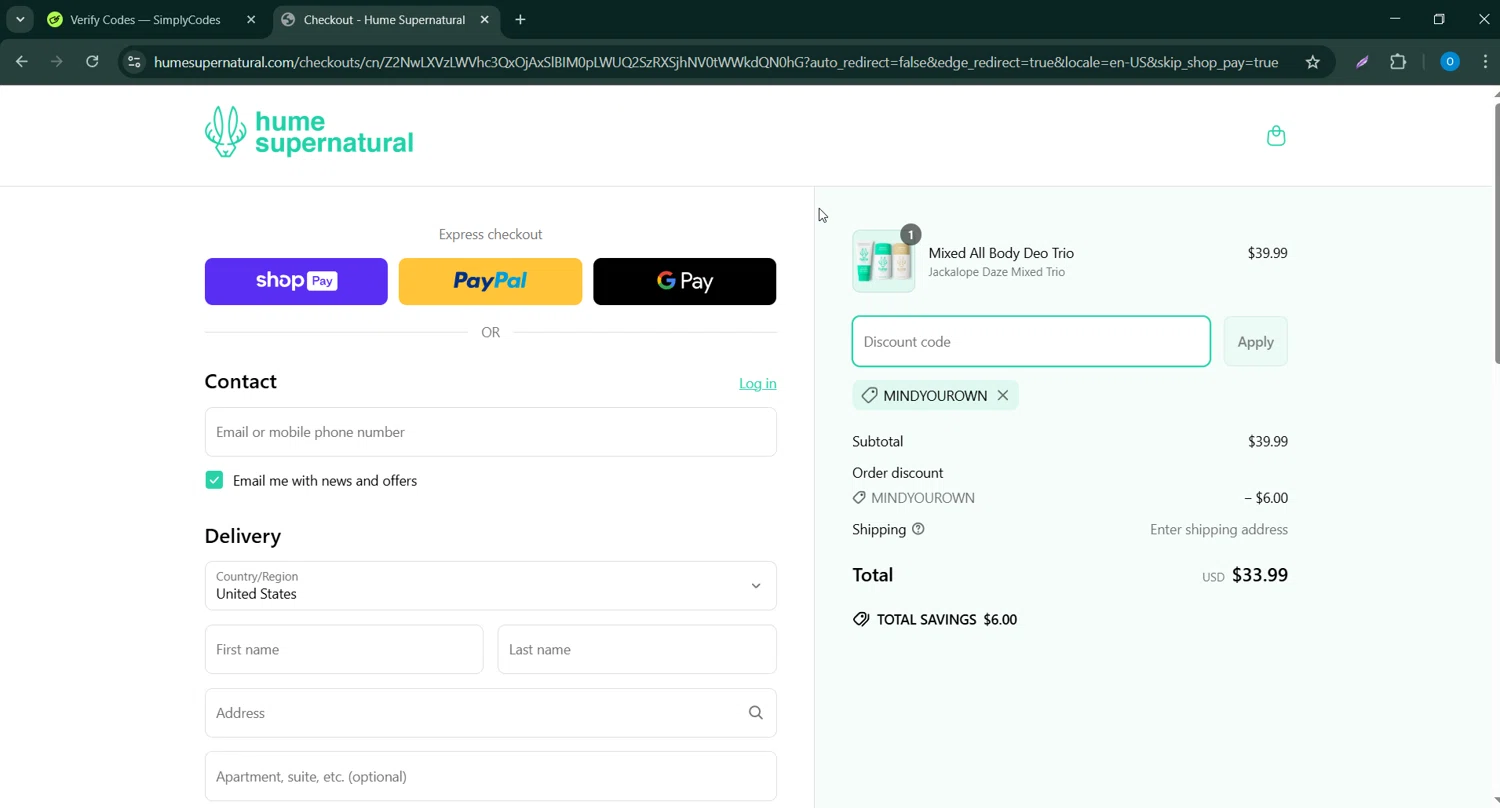Click the 'Jackalope Daze Mixed Trio' variant text
Viewport: 1500px width, 808px height.
pyautogui.click(x=997, y=272)
